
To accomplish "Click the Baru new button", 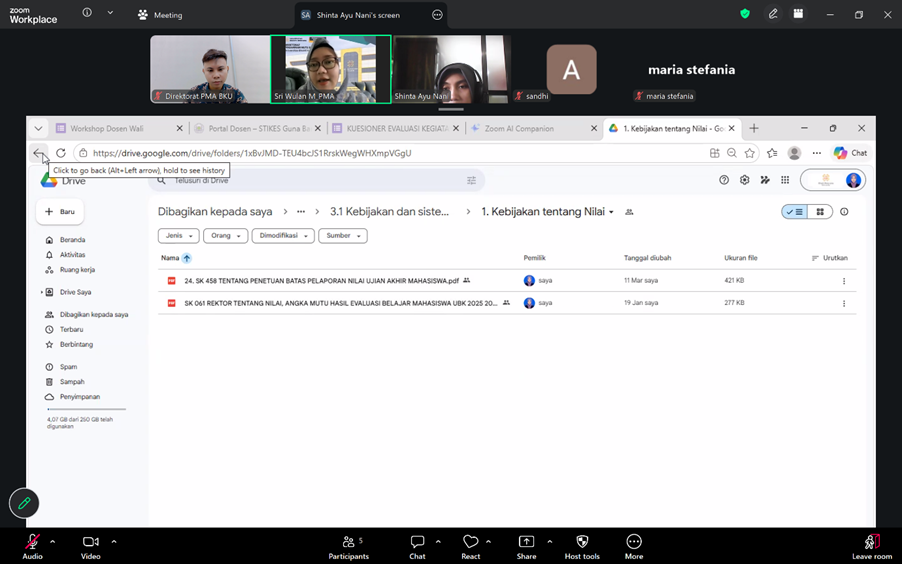I will click(x=60, y=212).
